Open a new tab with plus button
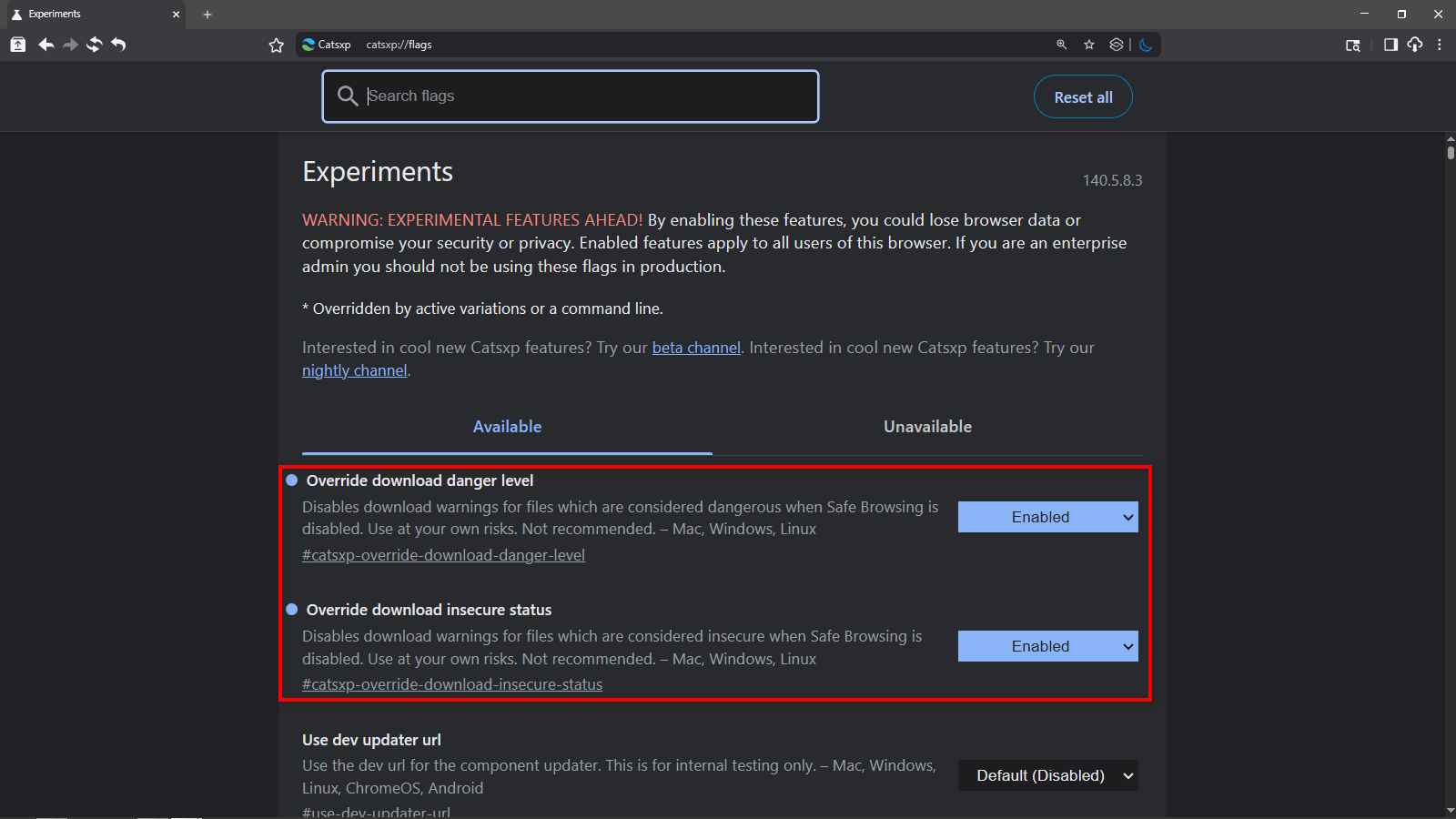 (x=207, y=15)
